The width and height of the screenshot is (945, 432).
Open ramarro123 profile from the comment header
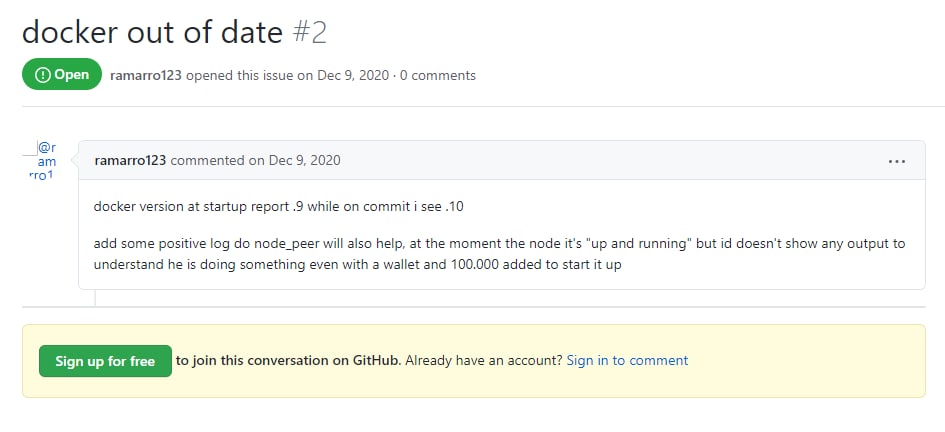(x=130, y=160)
